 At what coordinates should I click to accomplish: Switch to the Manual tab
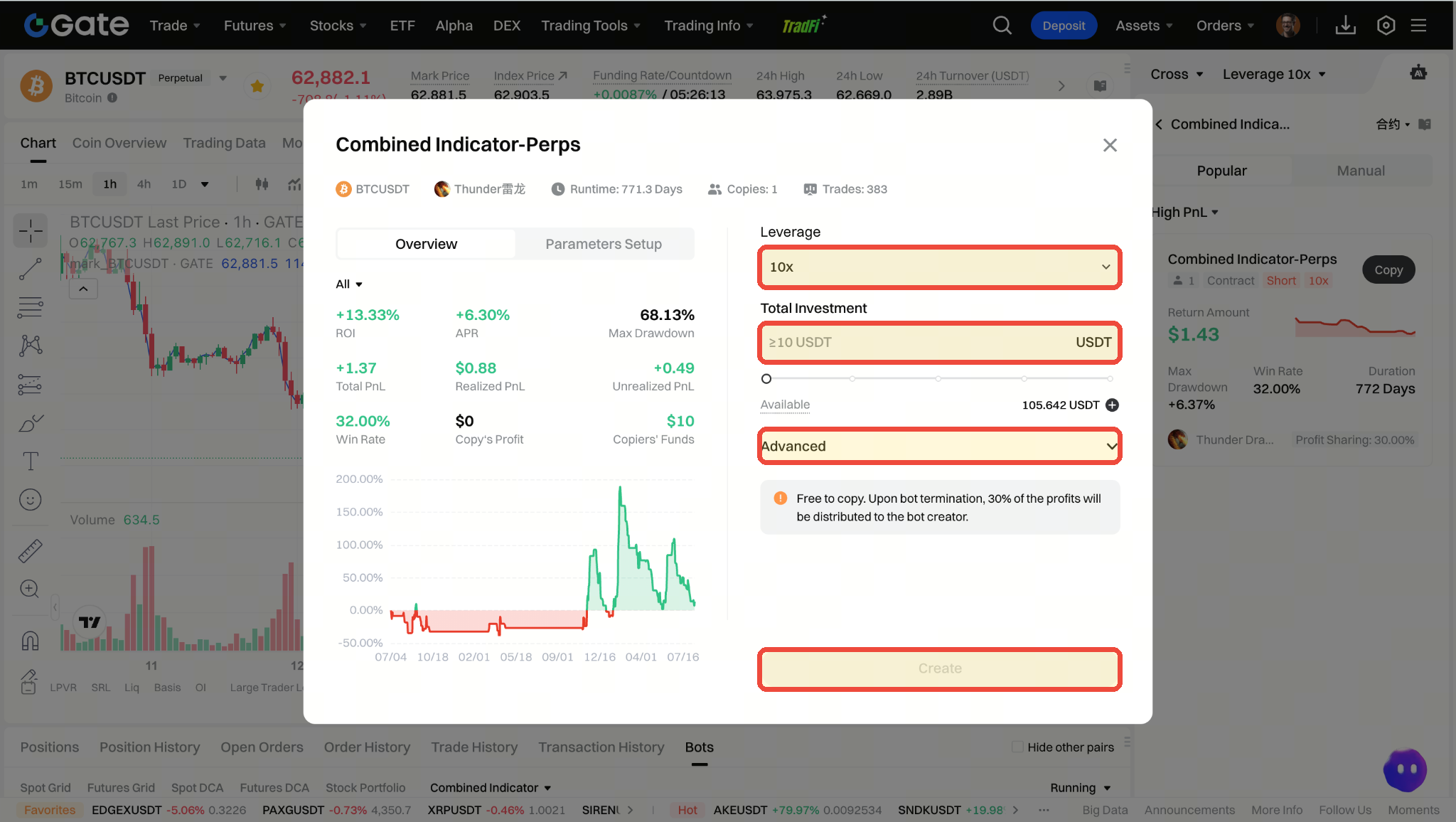(x=1361, y=171)
